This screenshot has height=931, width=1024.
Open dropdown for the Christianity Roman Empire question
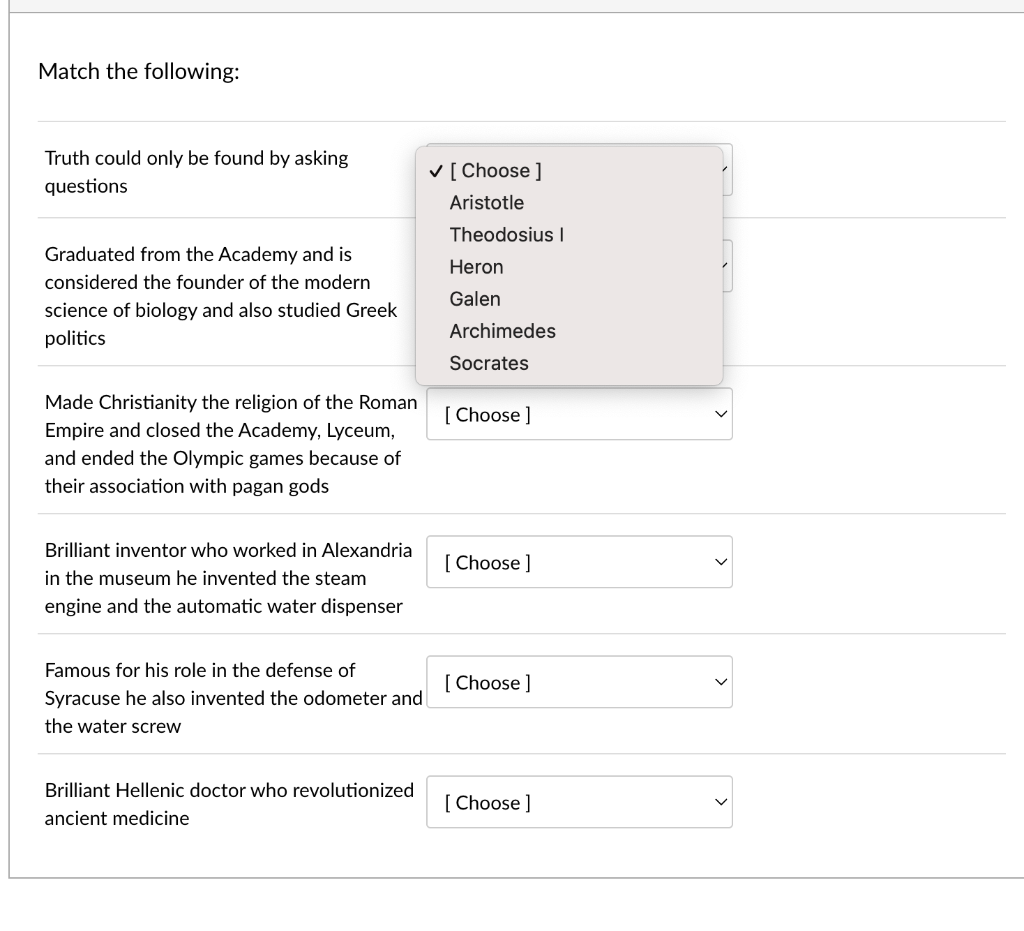[579, 414]
